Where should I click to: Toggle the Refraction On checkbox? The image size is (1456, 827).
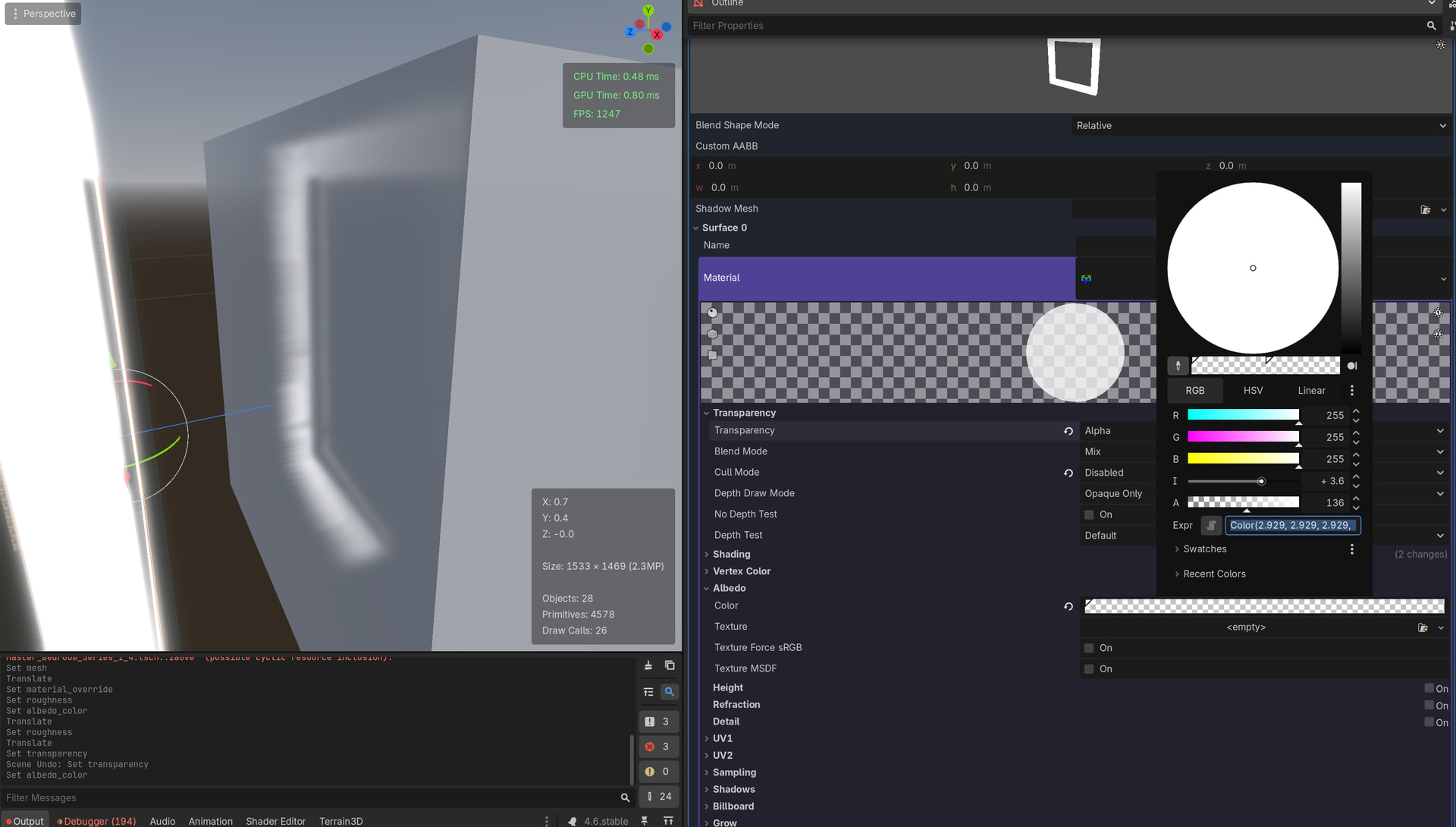[1429, 705]
